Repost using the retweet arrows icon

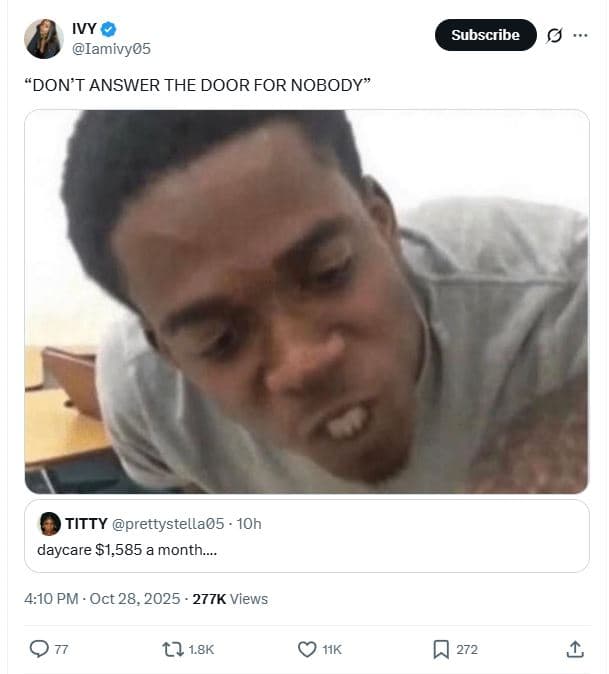(x=173, y=649)
